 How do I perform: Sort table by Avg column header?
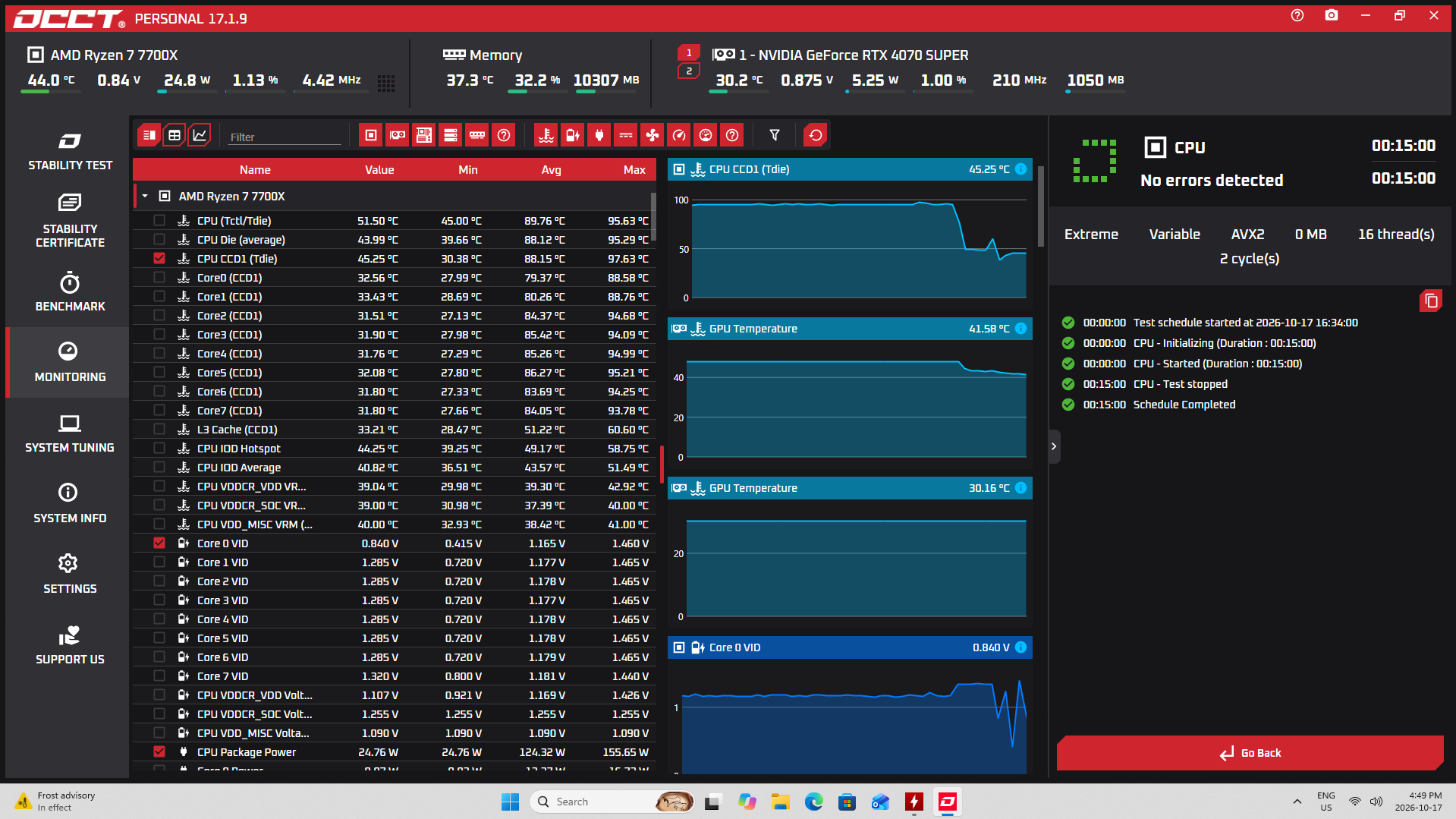[x=552, y=170]
